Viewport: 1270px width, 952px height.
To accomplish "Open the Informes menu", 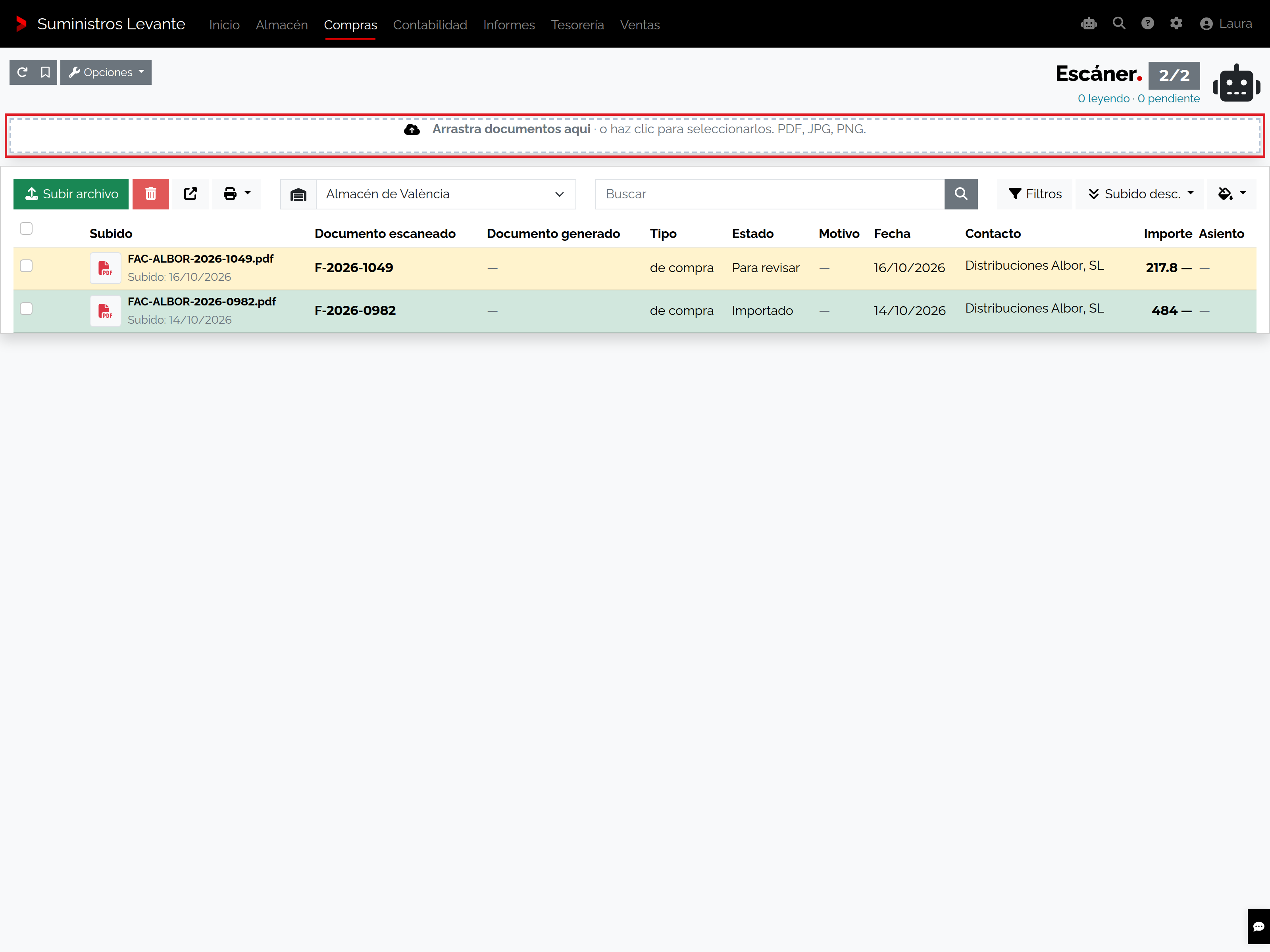I will (509, 25).
